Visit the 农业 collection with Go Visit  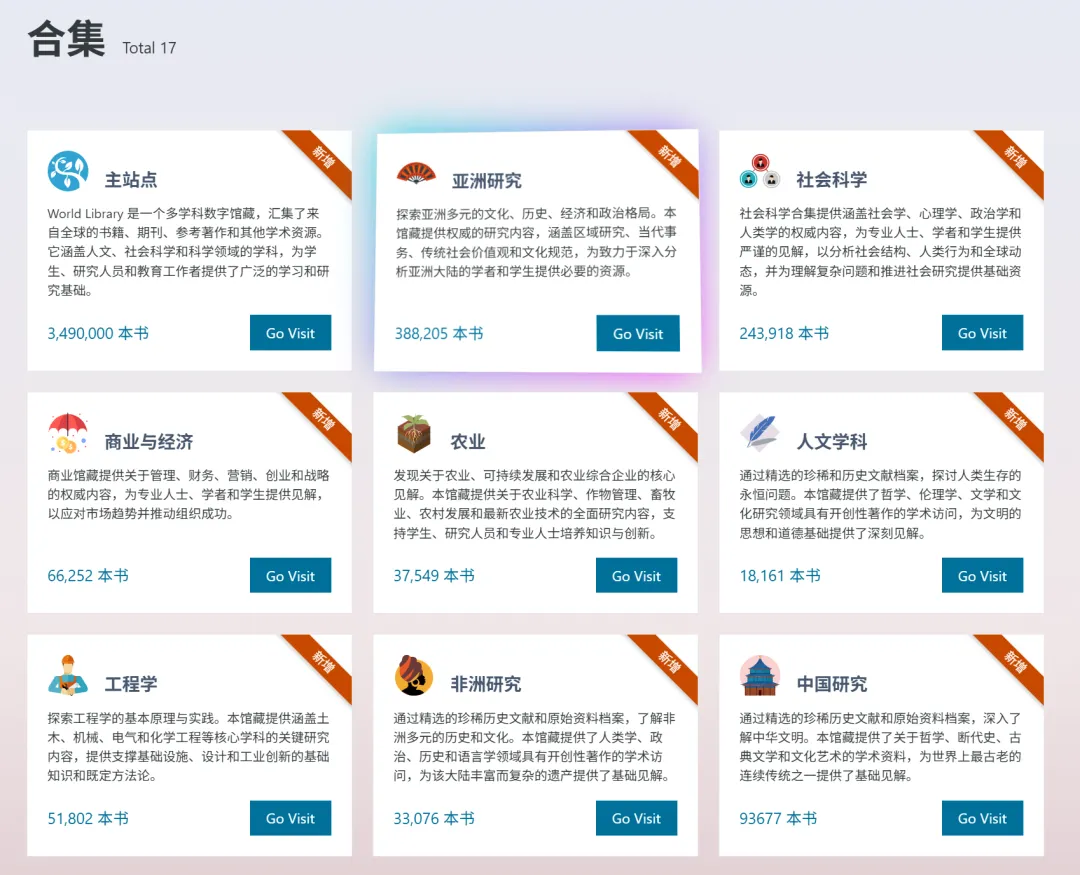click(x=636, y=575)
